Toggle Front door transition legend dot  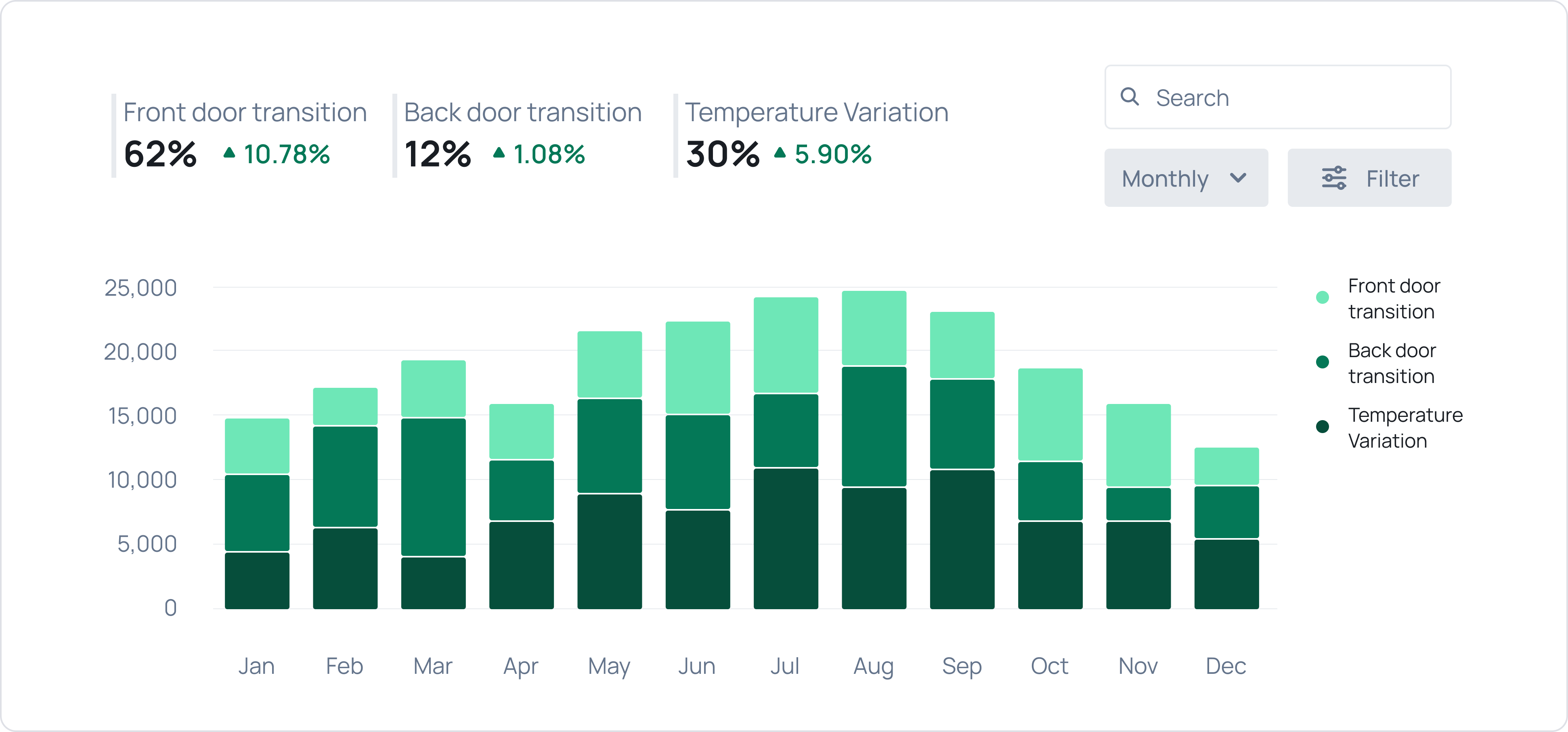tap(1322, 298)
